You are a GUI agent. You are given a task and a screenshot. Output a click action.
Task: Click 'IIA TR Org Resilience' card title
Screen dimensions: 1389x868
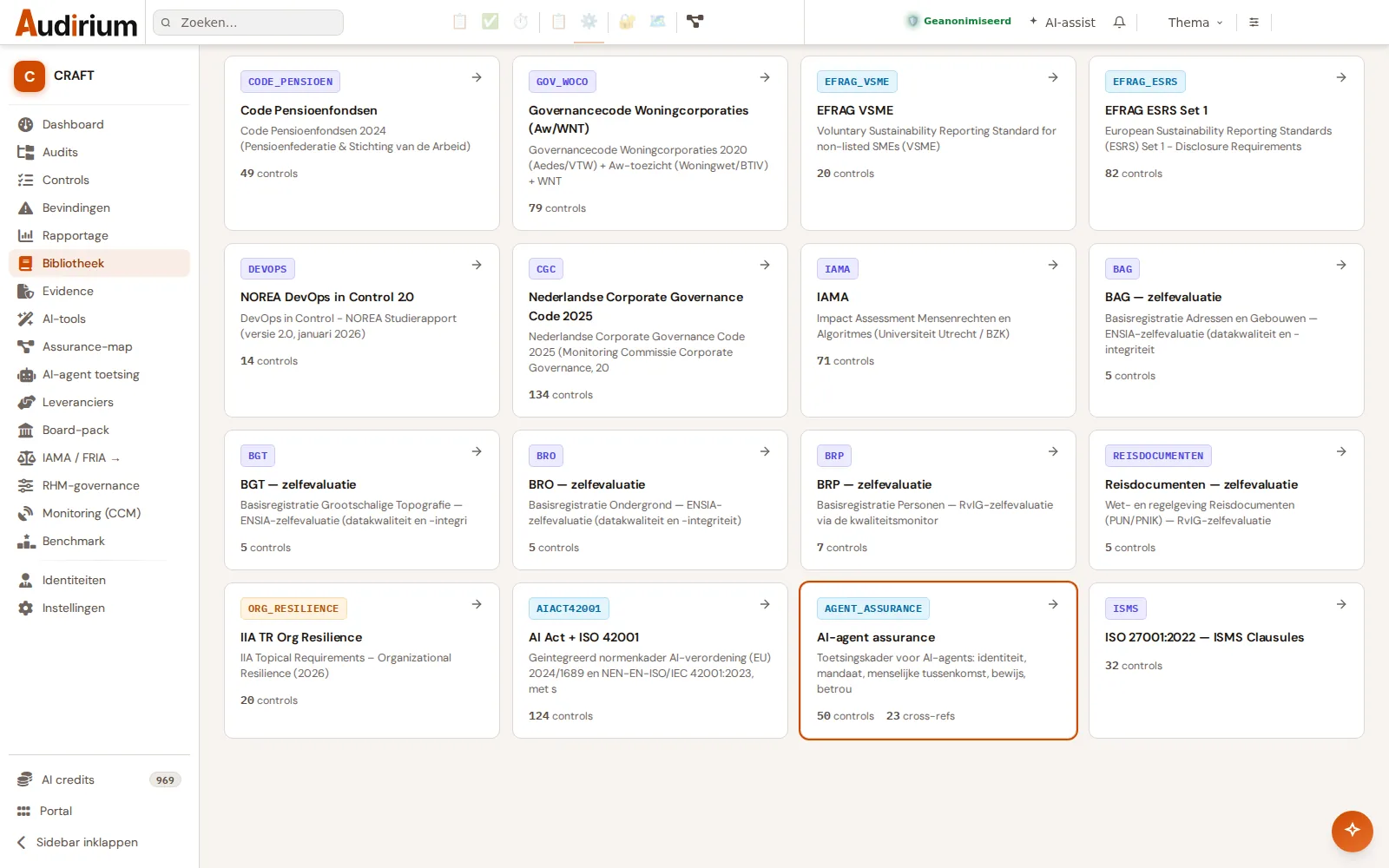[x=301, y=637]
